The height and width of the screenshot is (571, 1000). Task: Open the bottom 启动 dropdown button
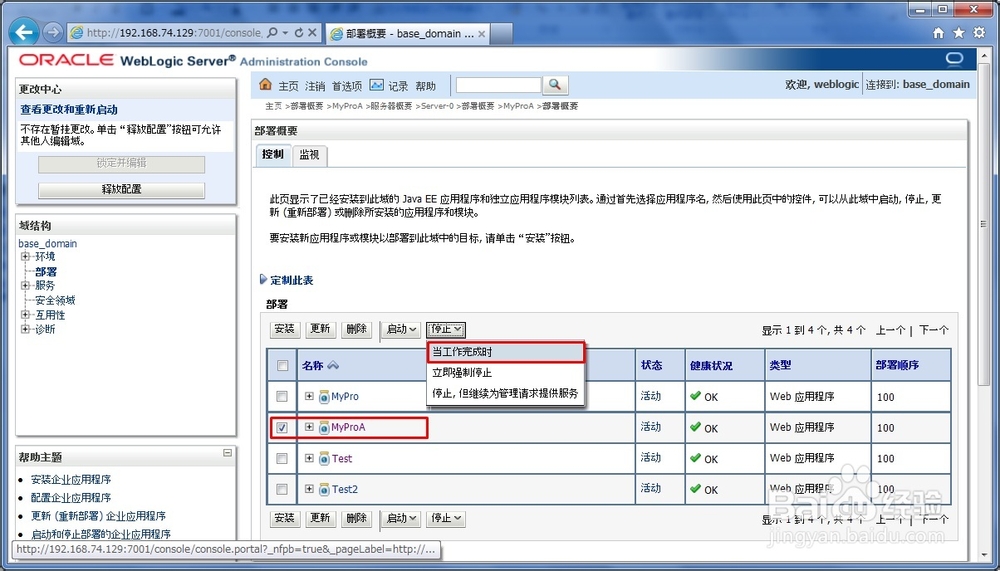[401, 518]
